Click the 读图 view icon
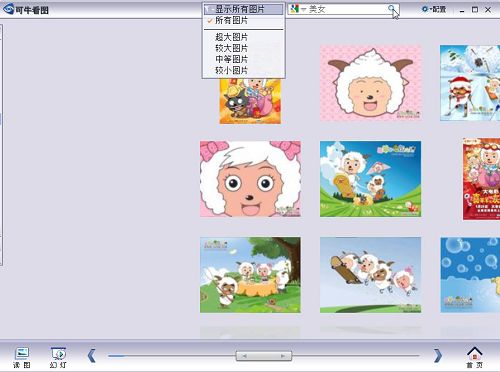 point(22,357)
